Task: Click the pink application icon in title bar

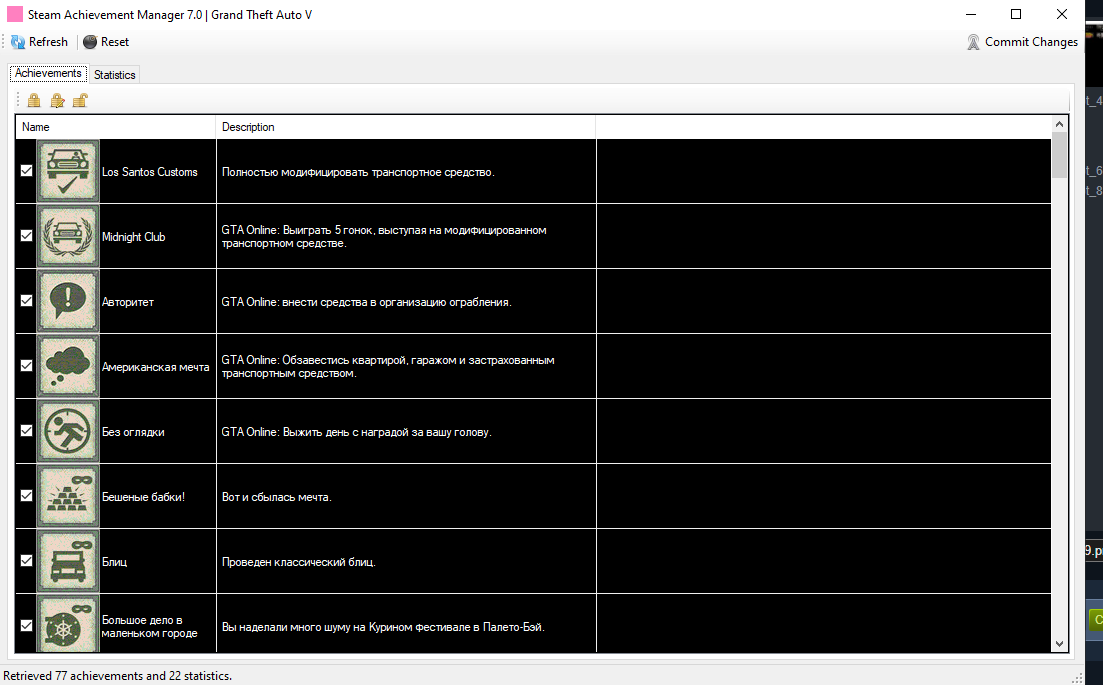Action: pyautogui.click(x=15, y=14)
